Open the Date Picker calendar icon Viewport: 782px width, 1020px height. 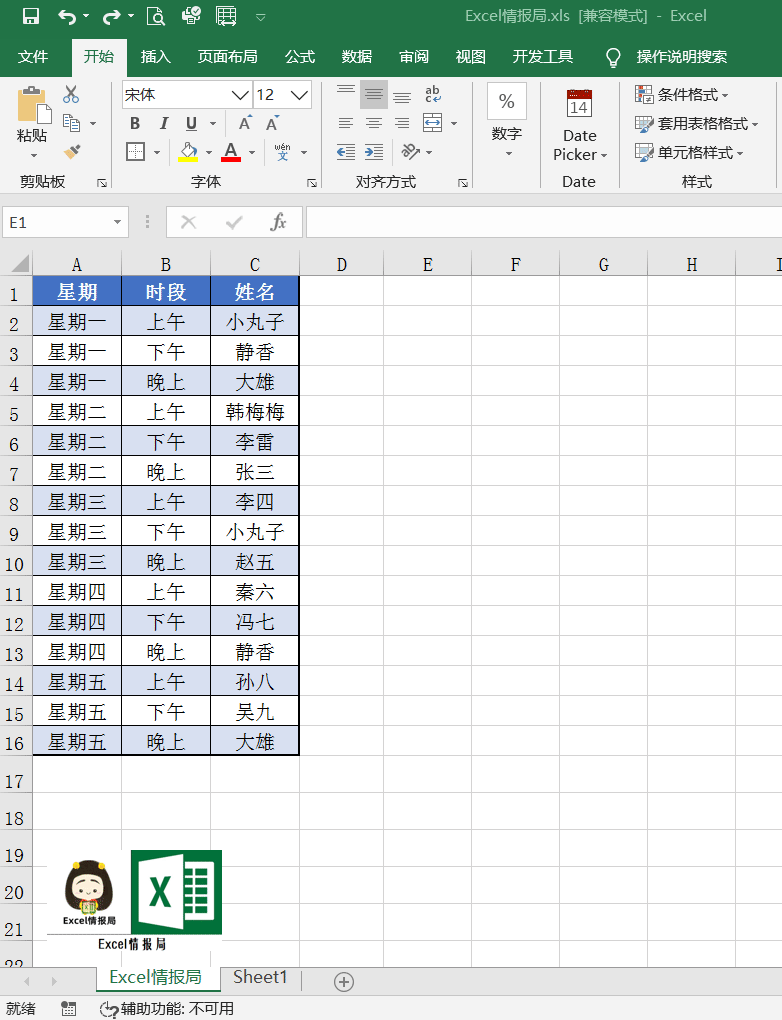point(578,104)
